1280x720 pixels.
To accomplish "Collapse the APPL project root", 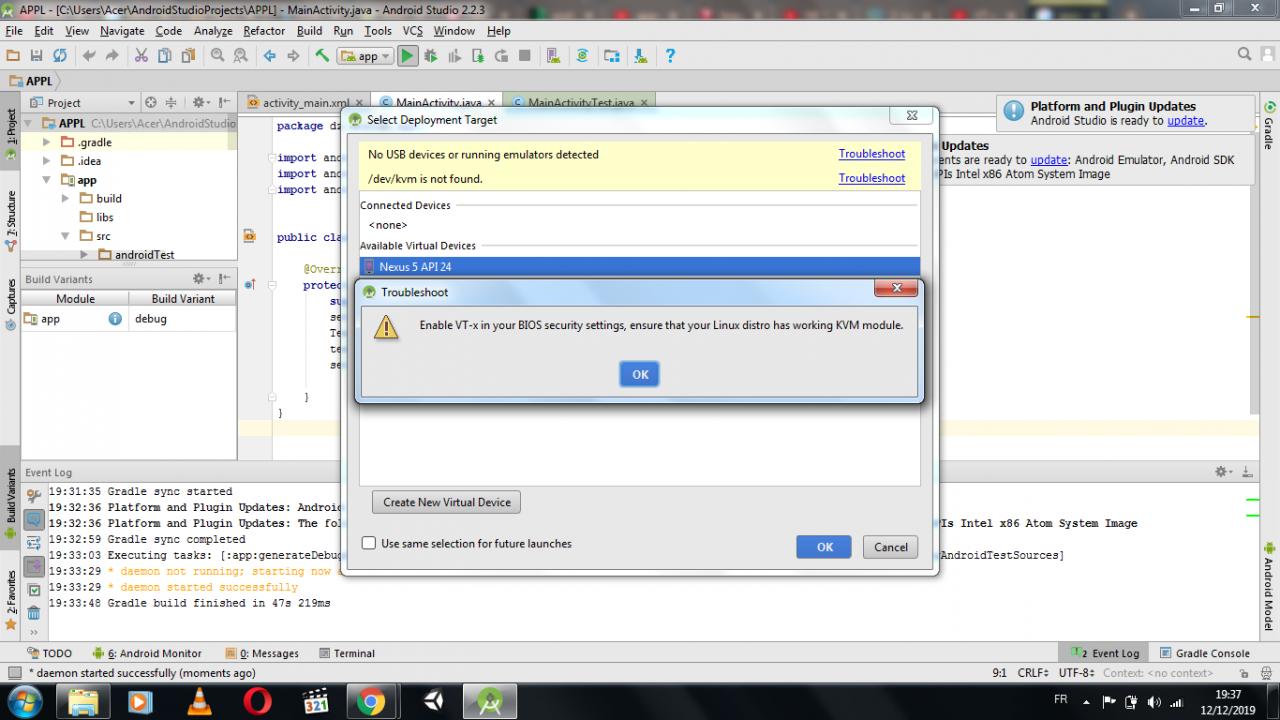I will pyautogui.click(x=28, y=124).
